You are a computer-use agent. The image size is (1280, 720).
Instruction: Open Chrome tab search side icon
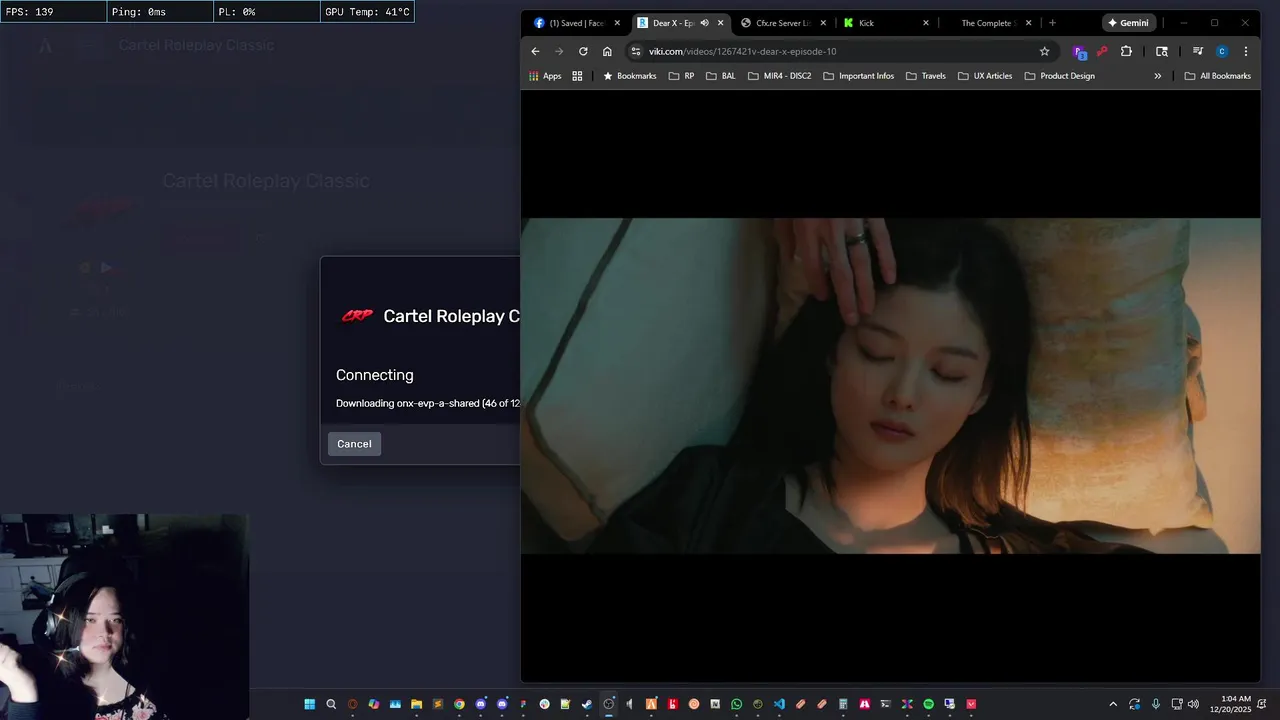pos(1162,51)
